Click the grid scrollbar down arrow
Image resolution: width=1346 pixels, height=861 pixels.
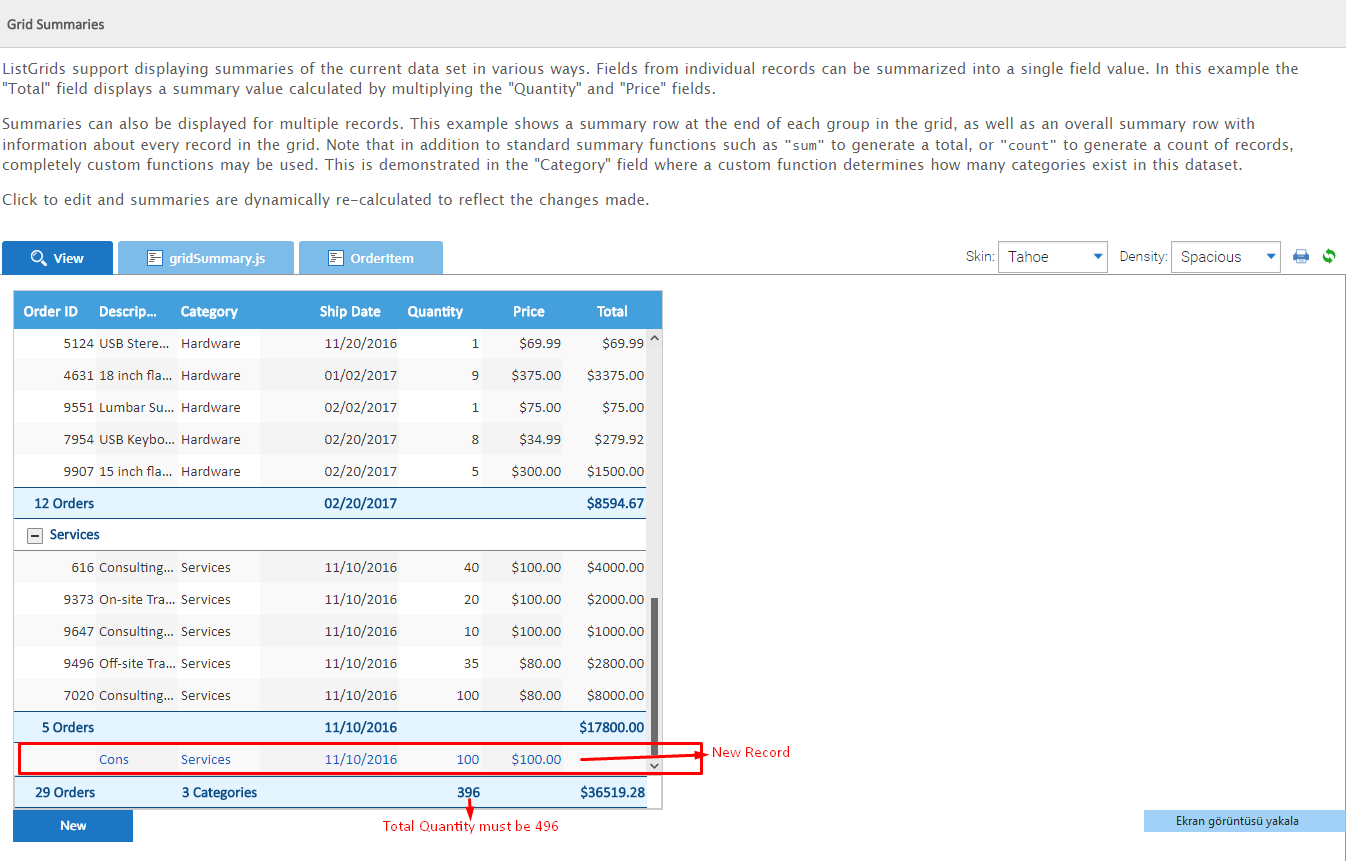[655, 765]
